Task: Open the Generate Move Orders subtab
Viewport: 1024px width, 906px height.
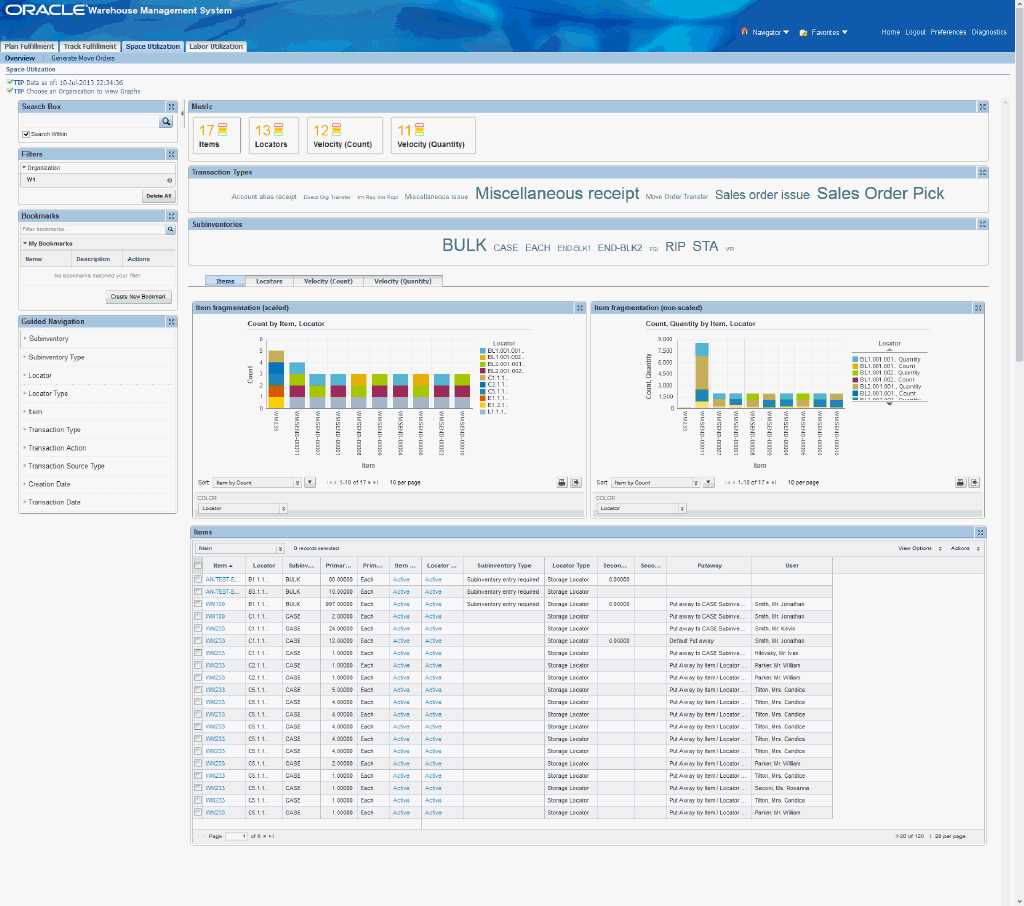Action: point(83,58)
